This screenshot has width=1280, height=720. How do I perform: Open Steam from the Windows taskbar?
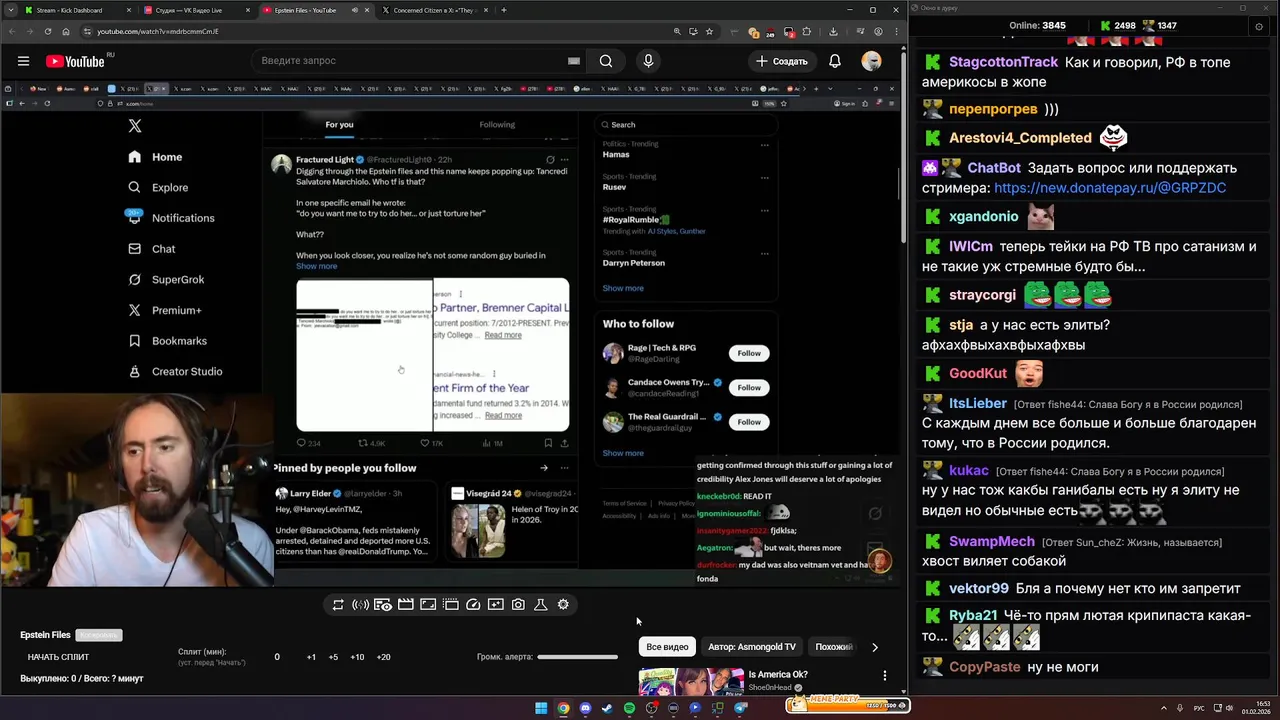[607, 708]
